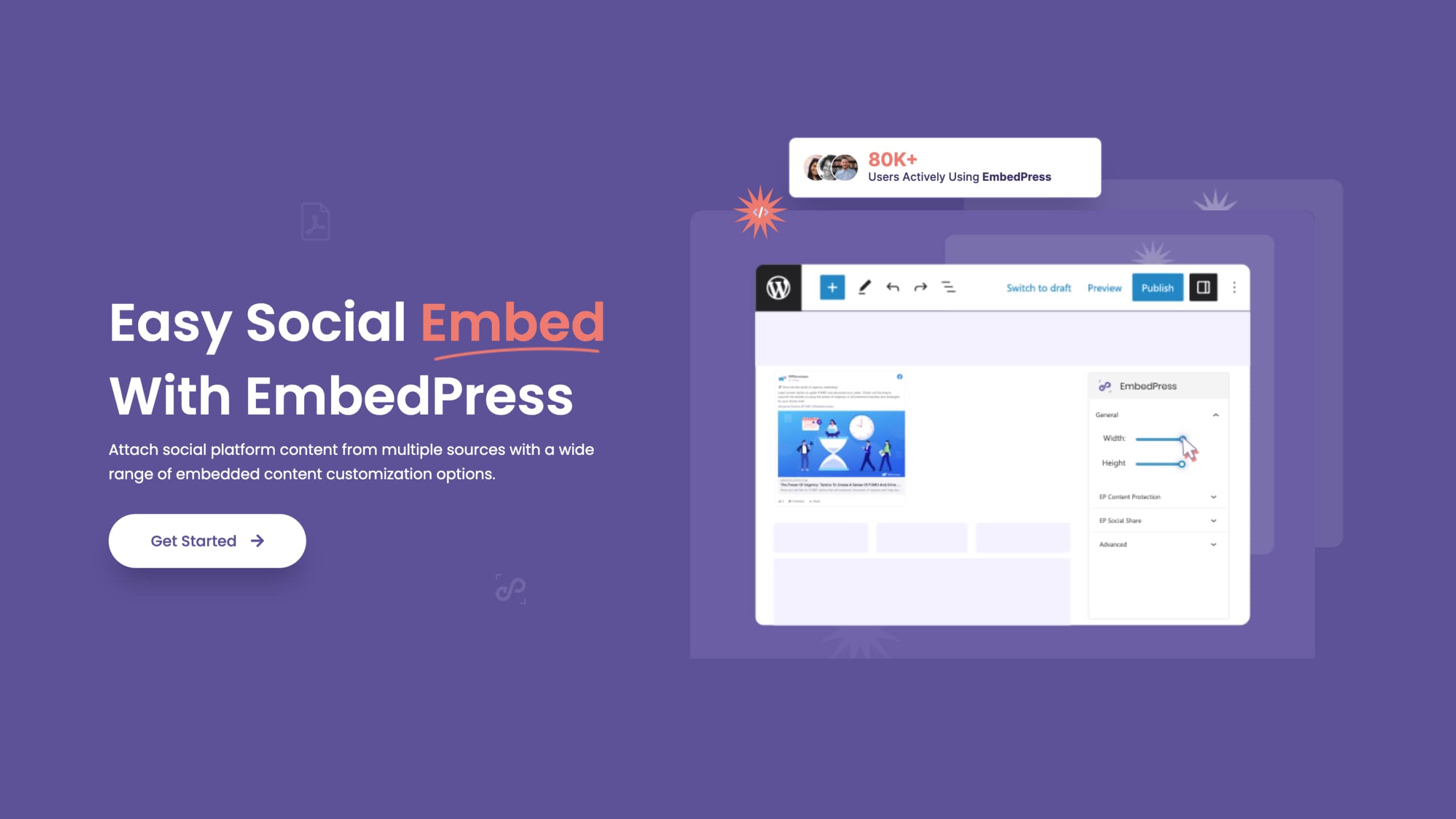Image resolution: width=1456 pixels, height=819 pixels.
Task: Click the 80K+ users social proof badge
Action: coord(943,167)
